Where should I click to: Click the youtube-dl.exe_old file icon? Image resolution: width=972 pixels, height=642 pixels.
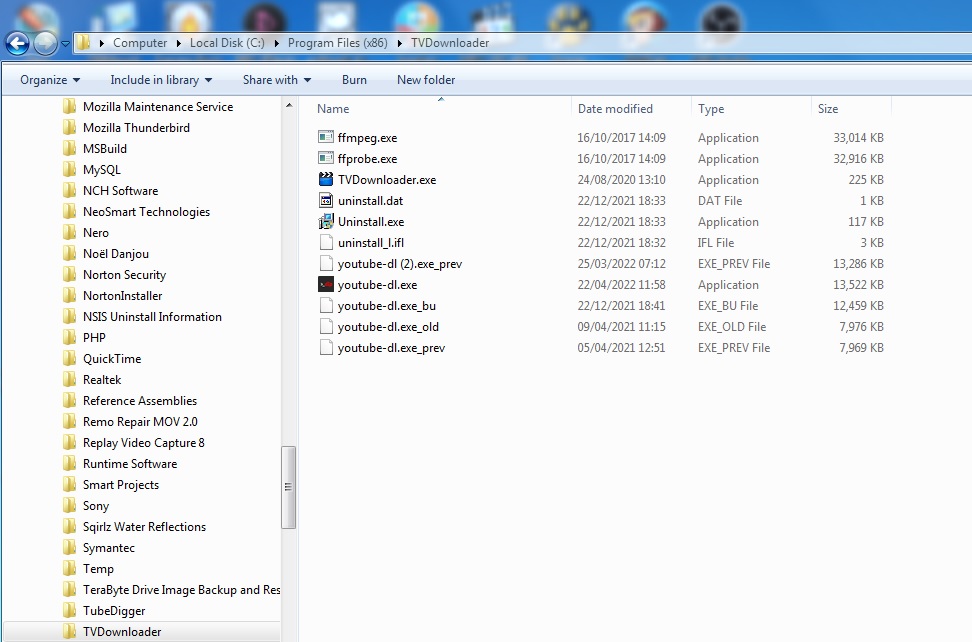[325, 327]
